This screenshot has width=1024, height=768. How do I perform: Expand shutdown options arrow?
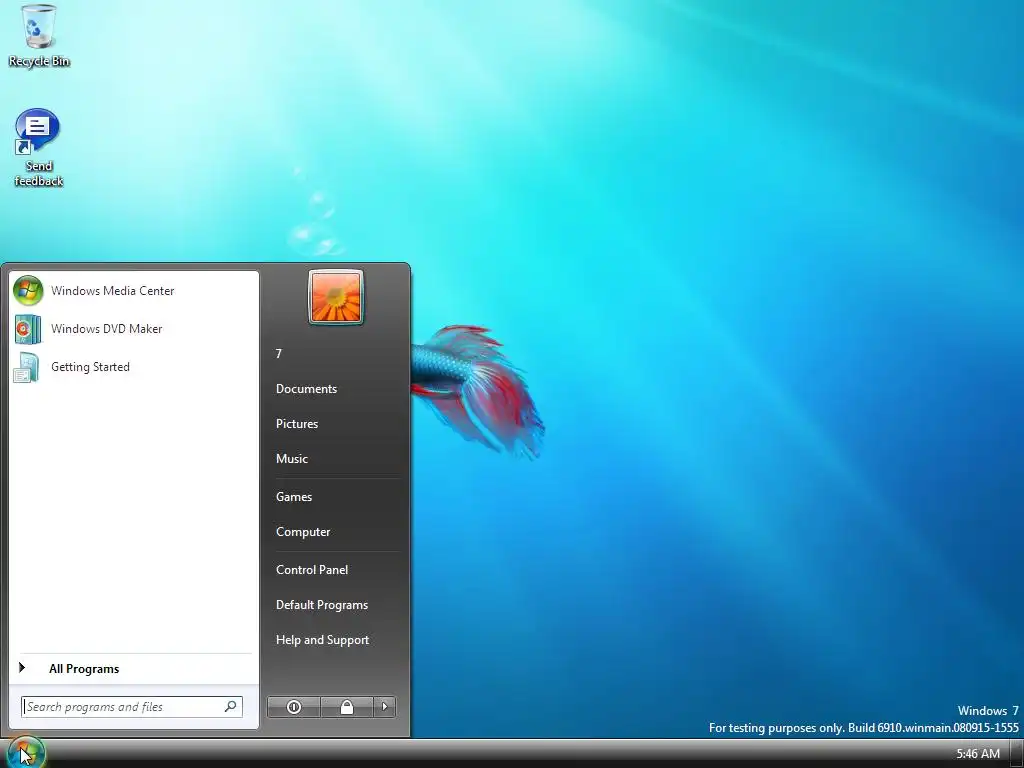point(385,707)
